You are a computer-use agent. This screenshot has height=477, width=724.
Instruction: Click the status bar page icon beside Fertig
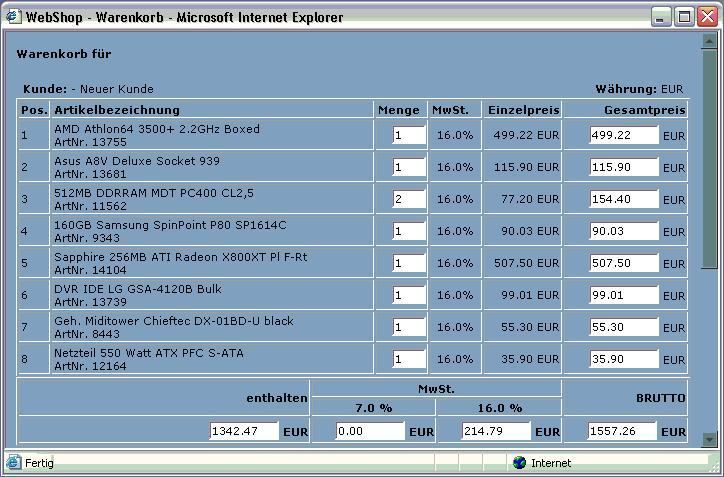point(13,462)
